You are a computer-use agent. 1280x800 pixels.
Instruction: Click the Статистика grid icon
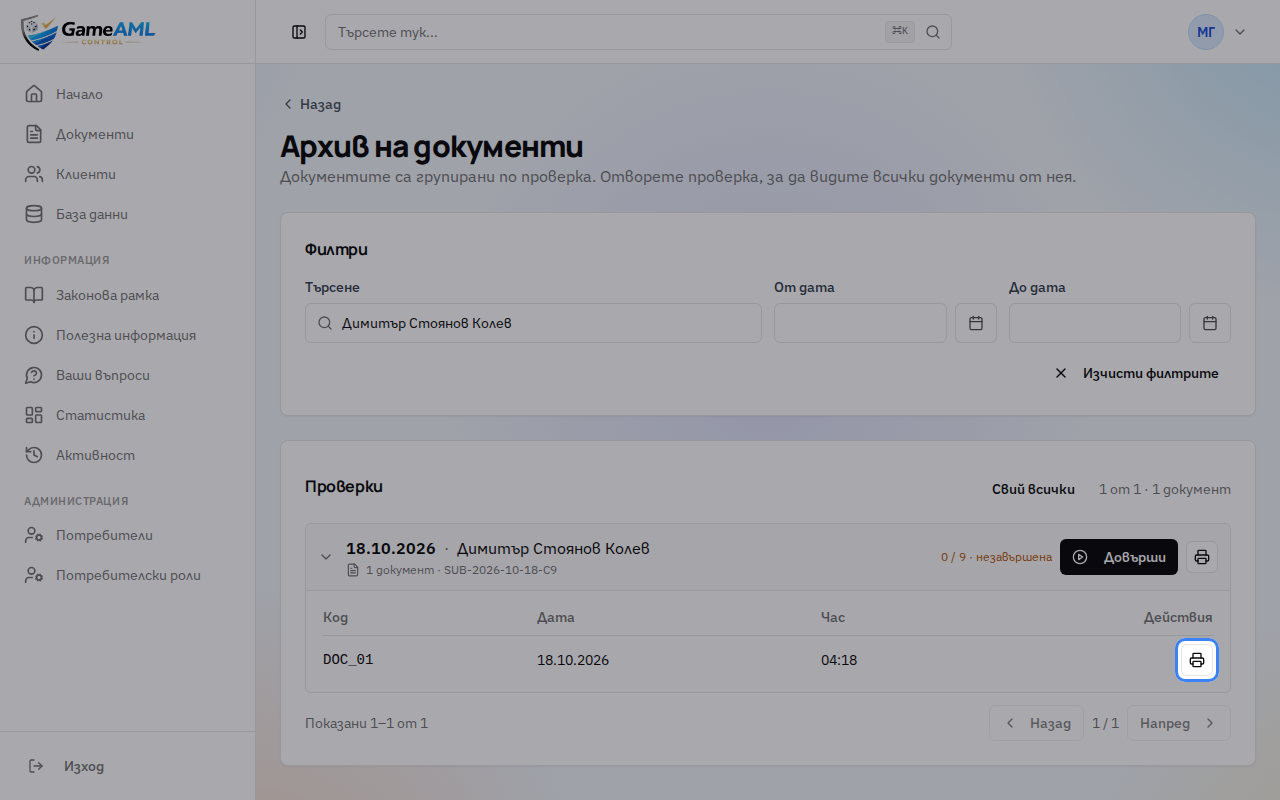pyautogui.click(x=34, y=415)
